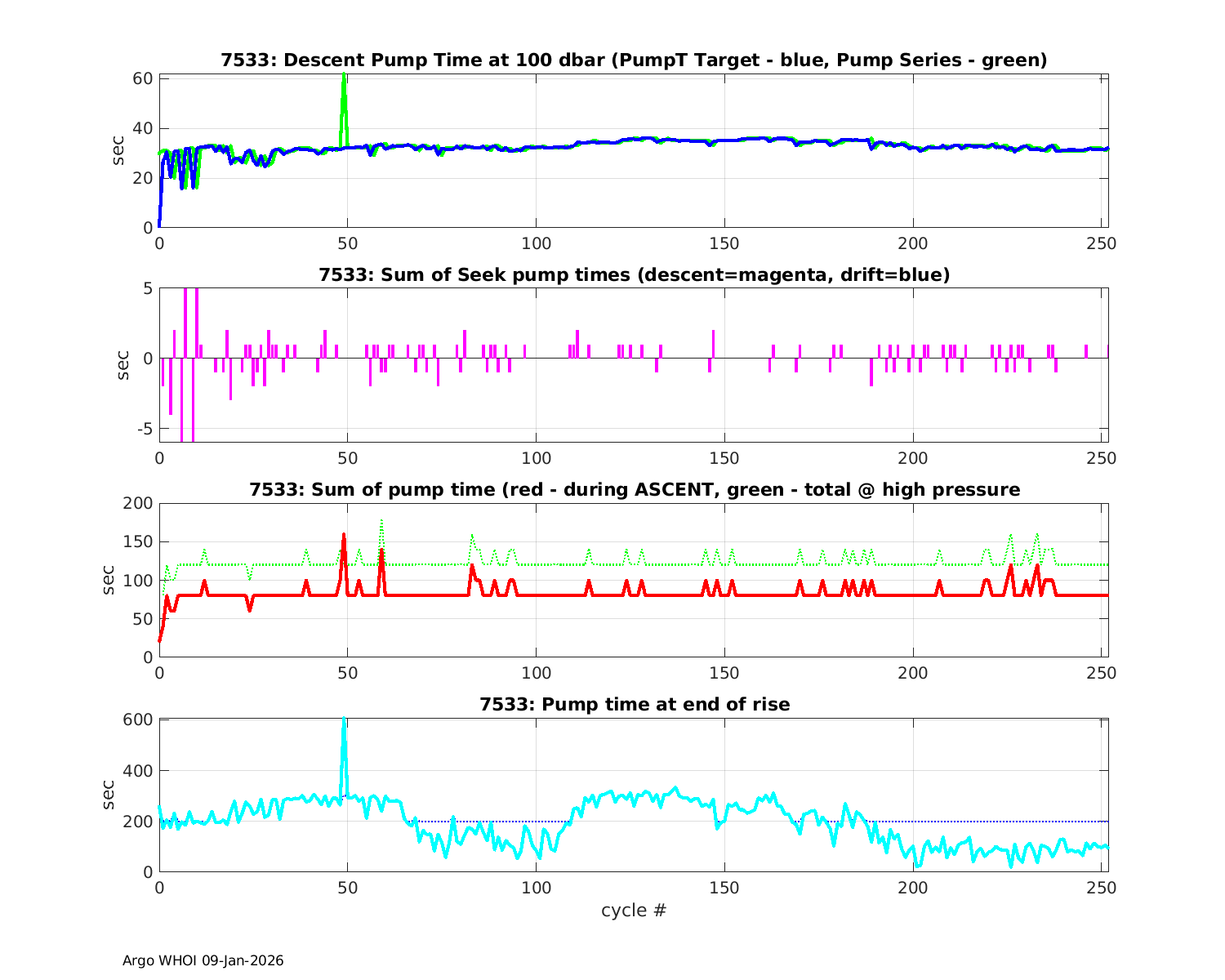Click the 60 y-axis tick on the top plot
This screenshot has width=1225, height=980.
[144, 78]
